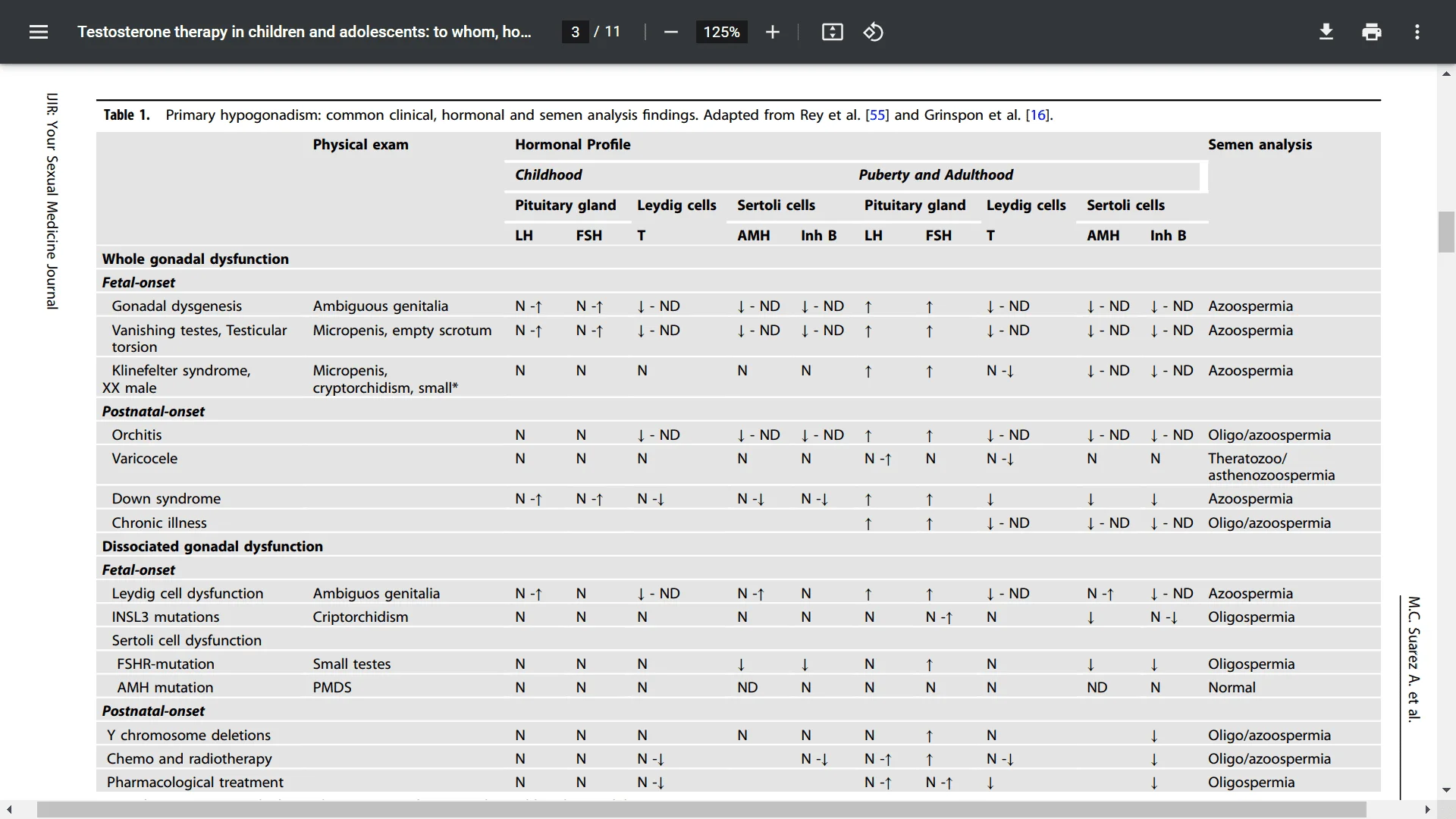Click the 'AMH mutation' row label
The image size is (1456, 819).
165,687
